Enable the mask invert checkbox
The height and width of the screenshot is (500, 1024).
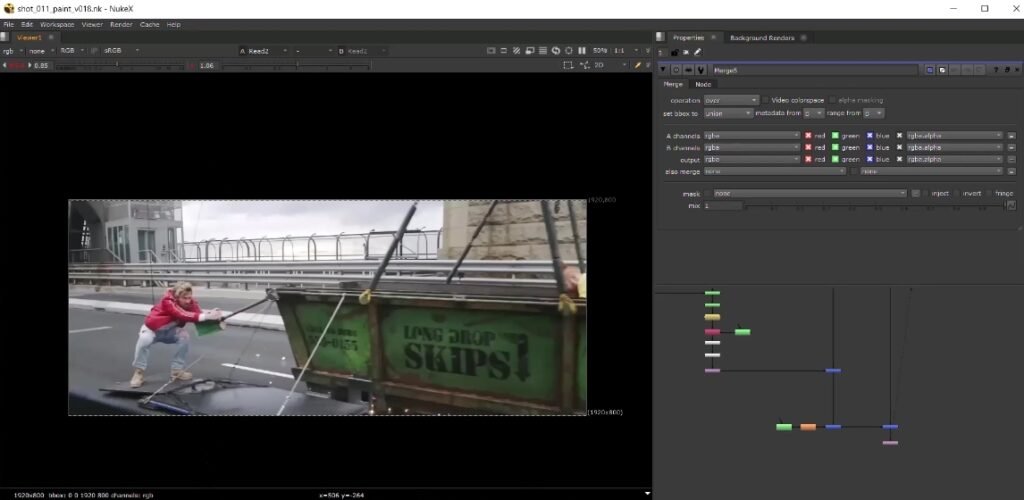(x=957, y=193)
